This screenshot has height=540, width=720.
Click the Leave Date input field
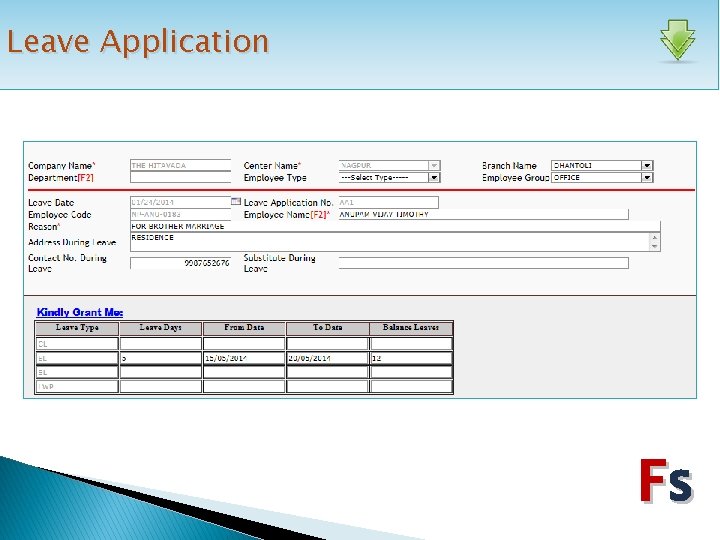180,202
